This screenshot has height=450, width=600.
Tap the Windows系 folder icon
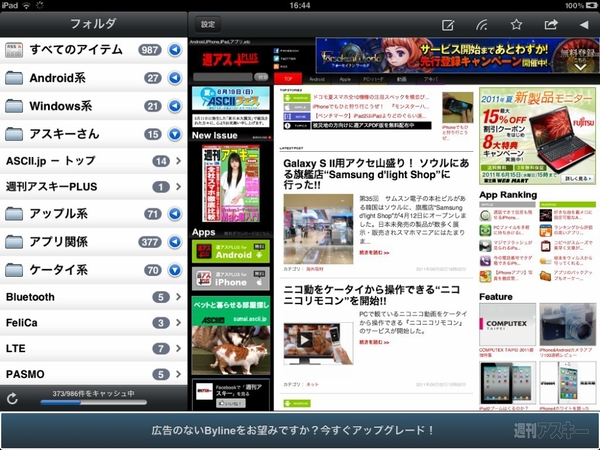[x=14, y=106]
